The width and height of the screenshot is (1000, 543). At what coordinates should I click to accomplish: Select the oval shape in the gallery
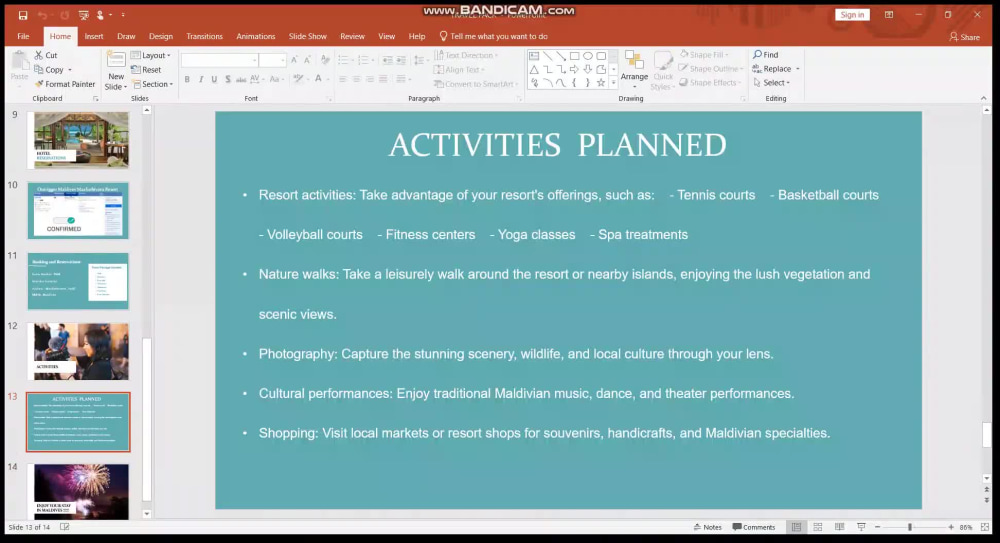click(x=587, y=56)
